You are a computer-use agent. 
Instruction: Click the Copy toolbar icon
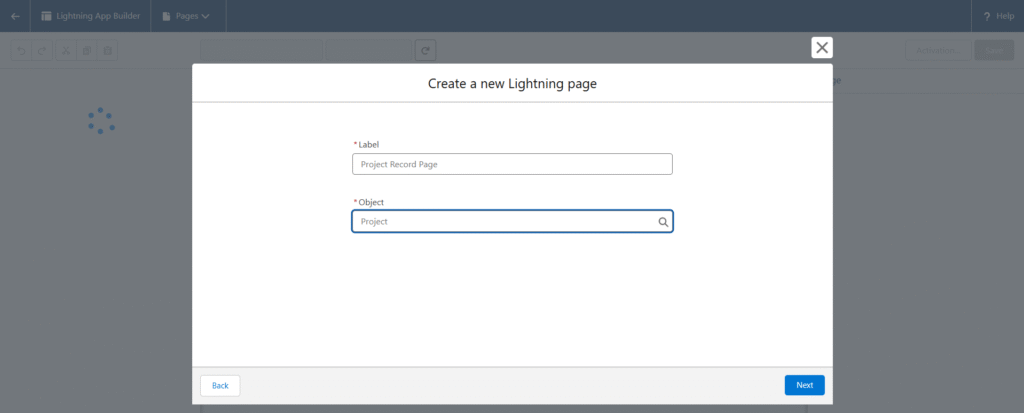click(x=86, y=51)
